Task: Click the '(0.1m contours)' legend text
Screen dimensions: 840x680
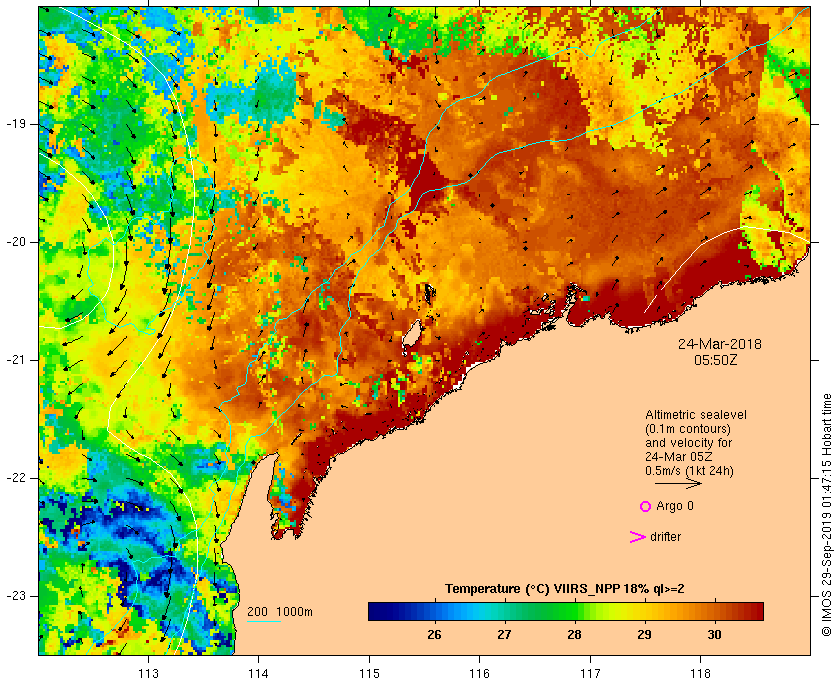Action: coord(688,429)
